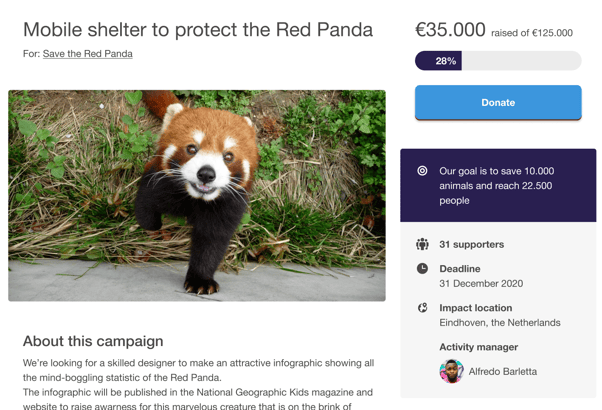Viewport: 602px width, 410px height.
Task: Click the 31 supporters count text
Action: [471, 244]
